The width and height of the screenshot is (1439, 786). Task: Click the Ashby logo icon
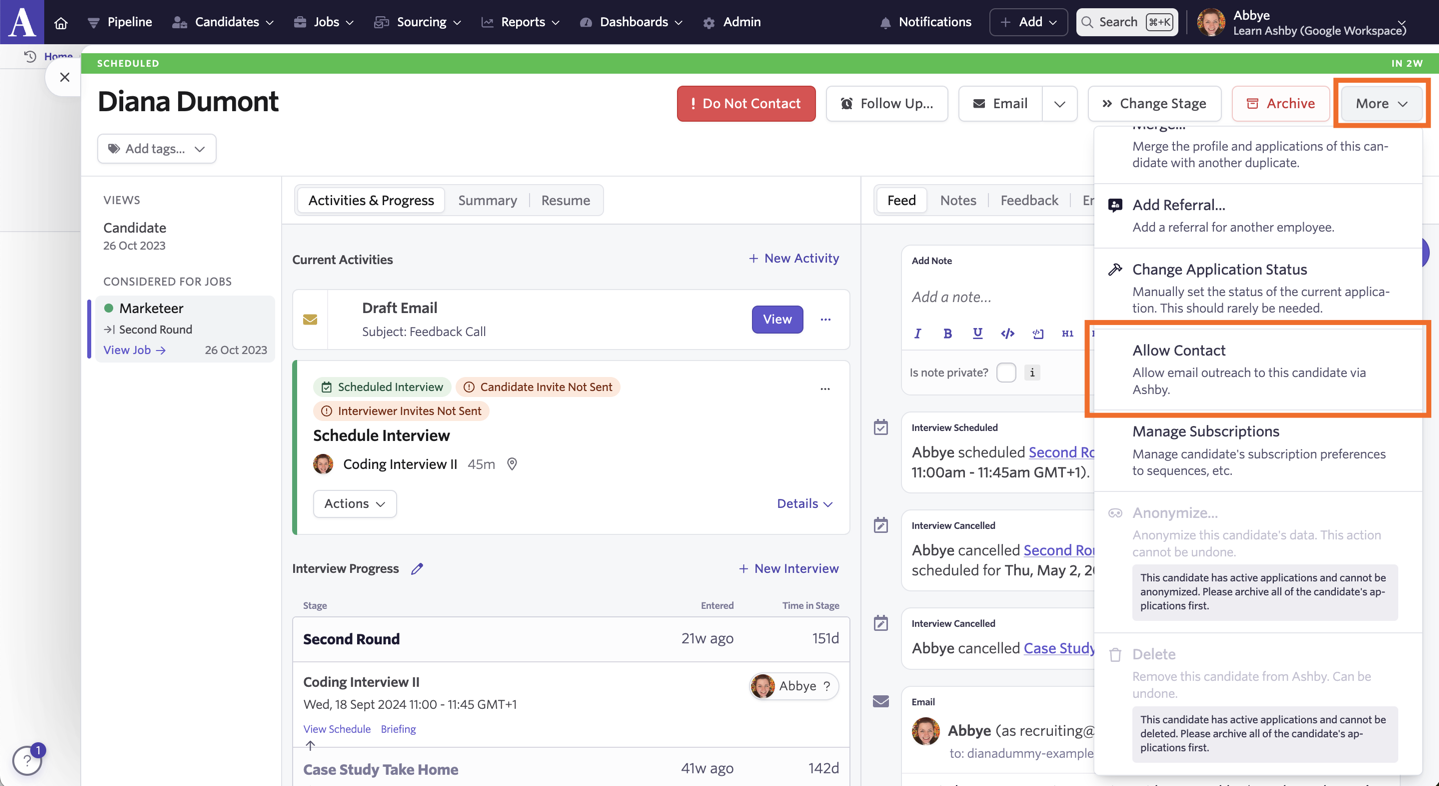(22, 21)
